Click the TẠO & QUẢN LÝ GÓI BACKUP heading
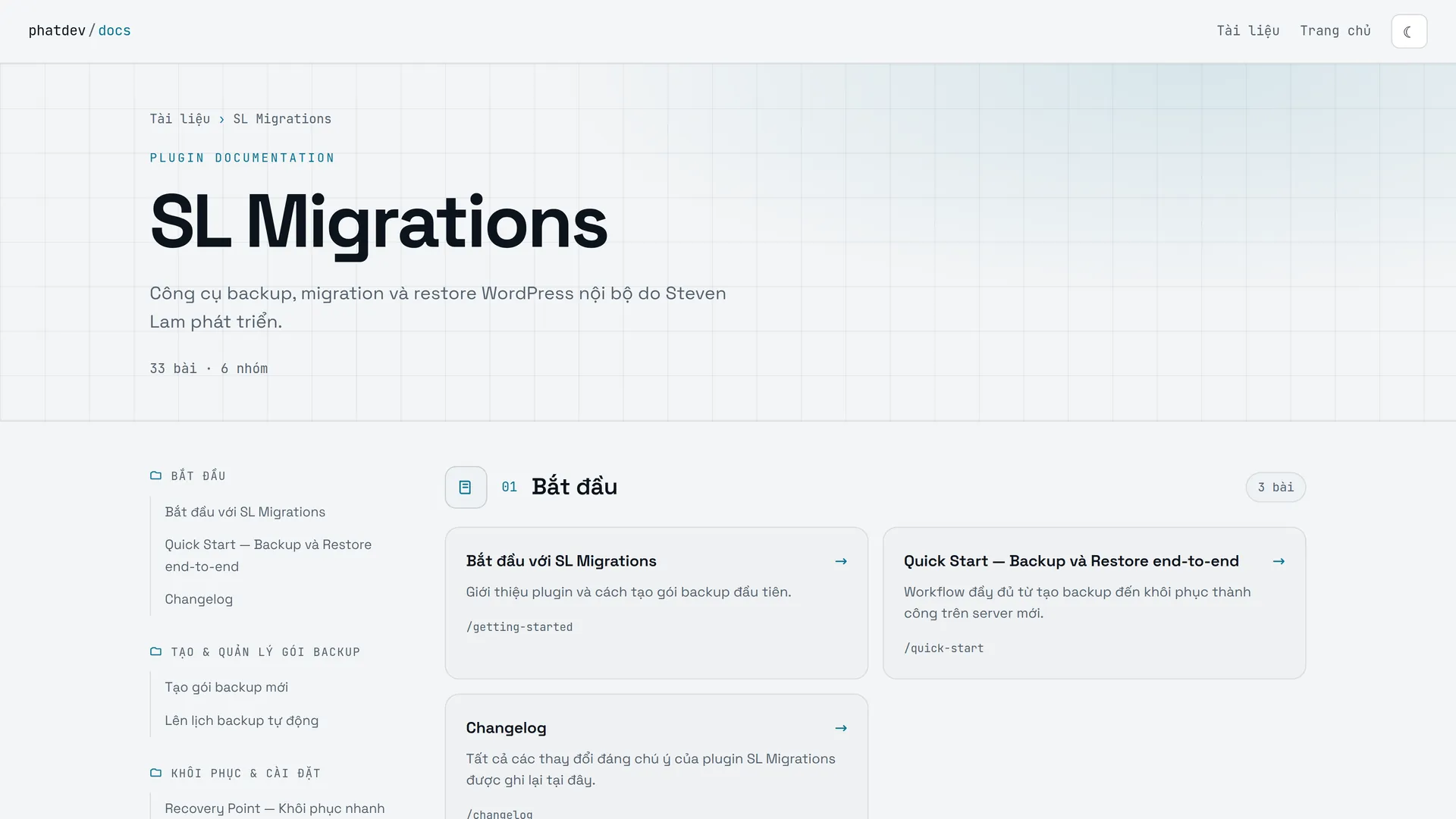1456x819 pixels. (265, 651)
